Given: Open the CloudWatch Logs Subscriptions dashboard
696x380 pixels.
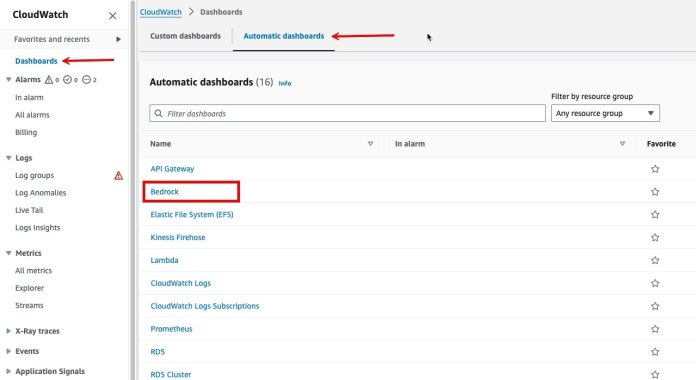Looking at the screenshot, I should (205, 306).
